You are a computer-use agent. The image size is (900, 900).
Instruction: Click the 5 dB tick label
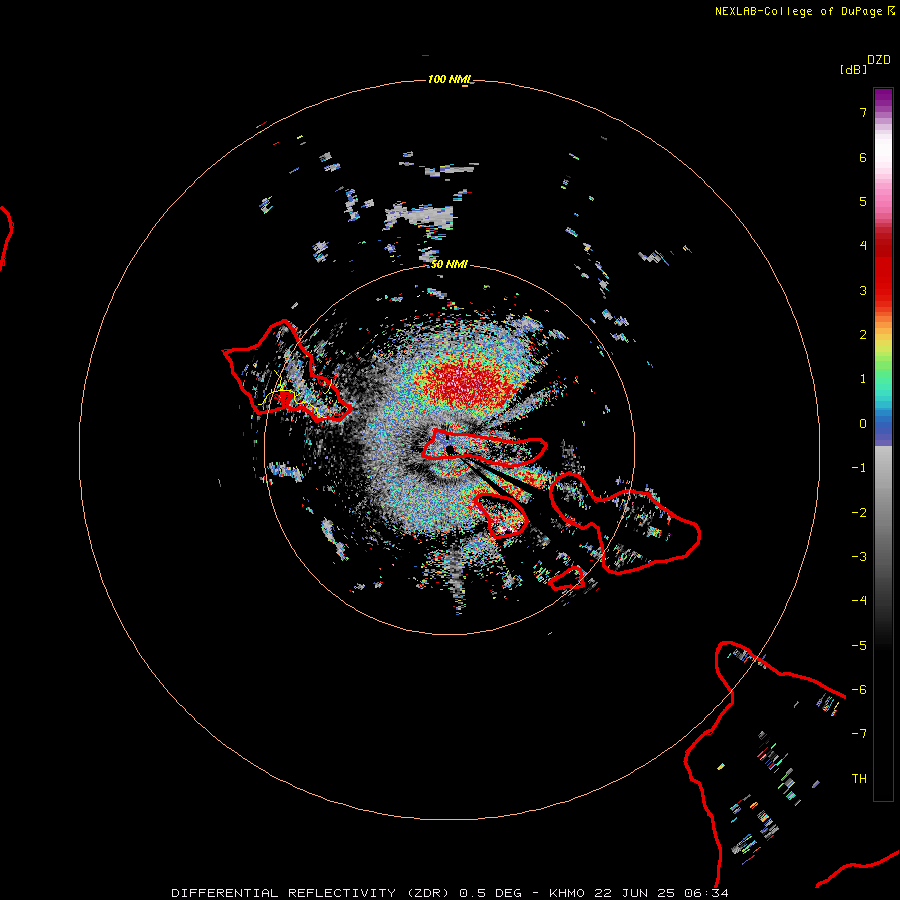click(863, 201)
